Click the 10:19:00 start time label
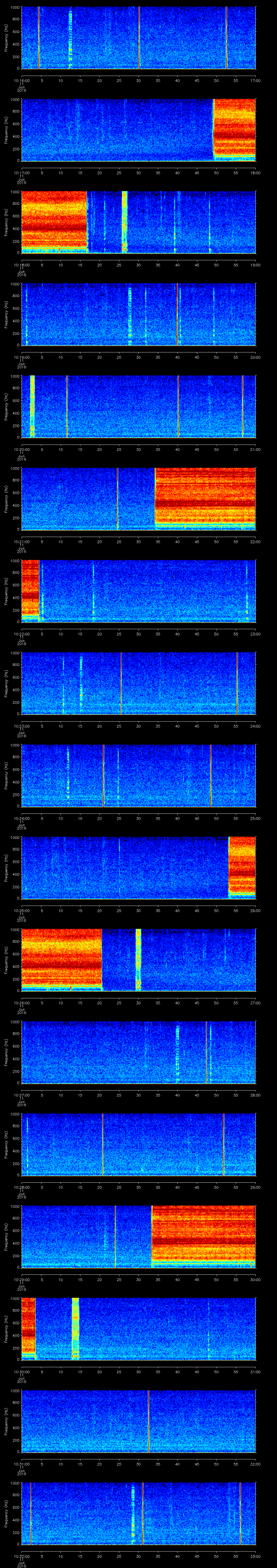This screenshot has width=277, height=1568. (x=21, y=357)
